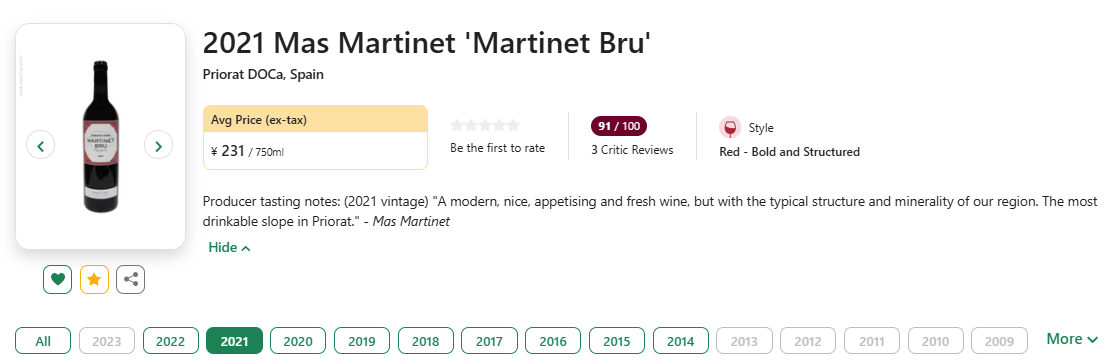Click the Avg Price (ex-tax) box
The image size is (1118, 364).
click(315, 137)
